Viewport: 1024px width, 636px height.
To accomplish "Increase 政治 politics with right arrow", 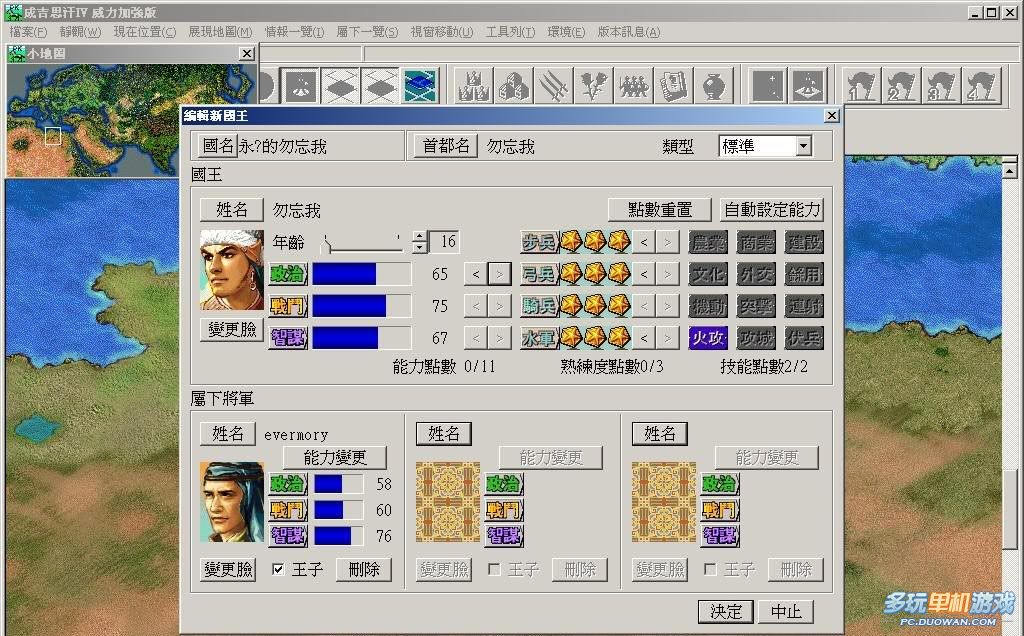I will coord(500,274).
